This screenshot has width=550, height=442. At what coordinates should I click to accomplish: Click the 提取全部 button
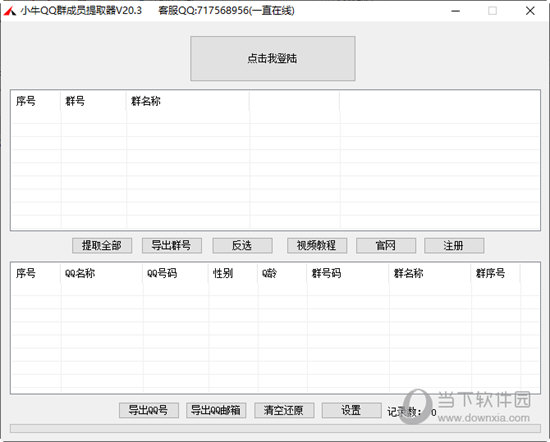point(102,245)
